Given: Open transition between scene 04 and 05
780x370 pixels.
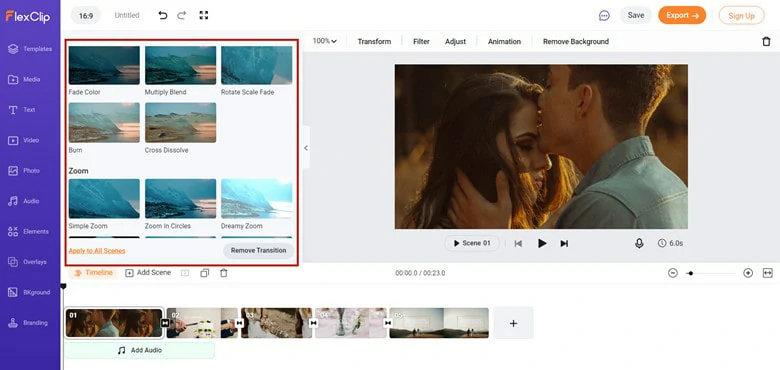Looking at the screenshot, I should (x=388, y=323).
